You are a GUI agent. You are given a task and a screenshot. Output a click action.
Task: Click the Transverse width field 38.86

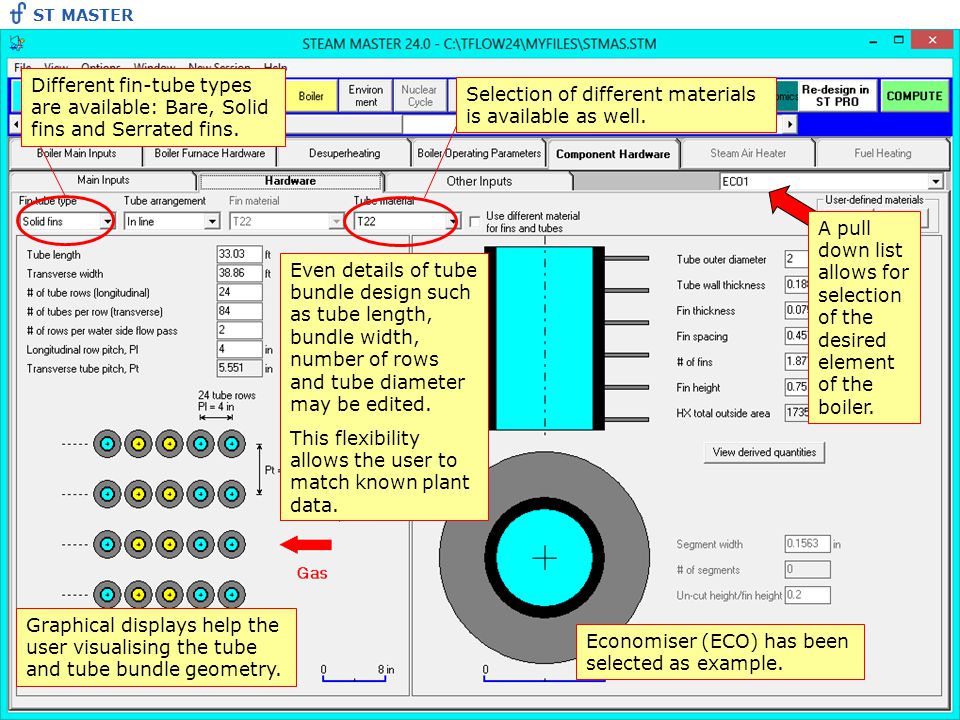(239, 273)
